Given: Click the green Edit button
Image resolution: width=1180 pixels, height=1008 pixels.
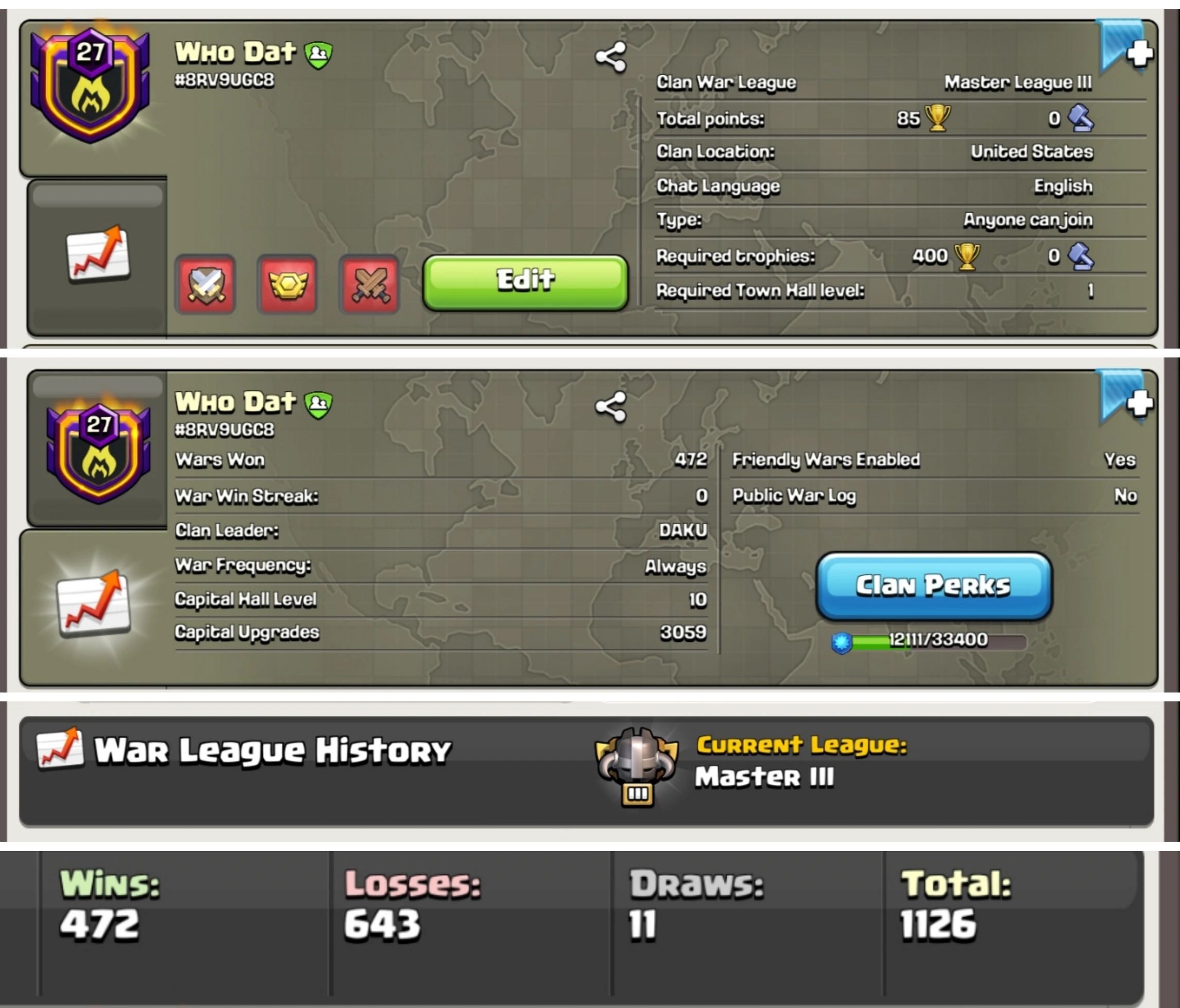Looking at the screenshot, I should [x=525, y=282].
